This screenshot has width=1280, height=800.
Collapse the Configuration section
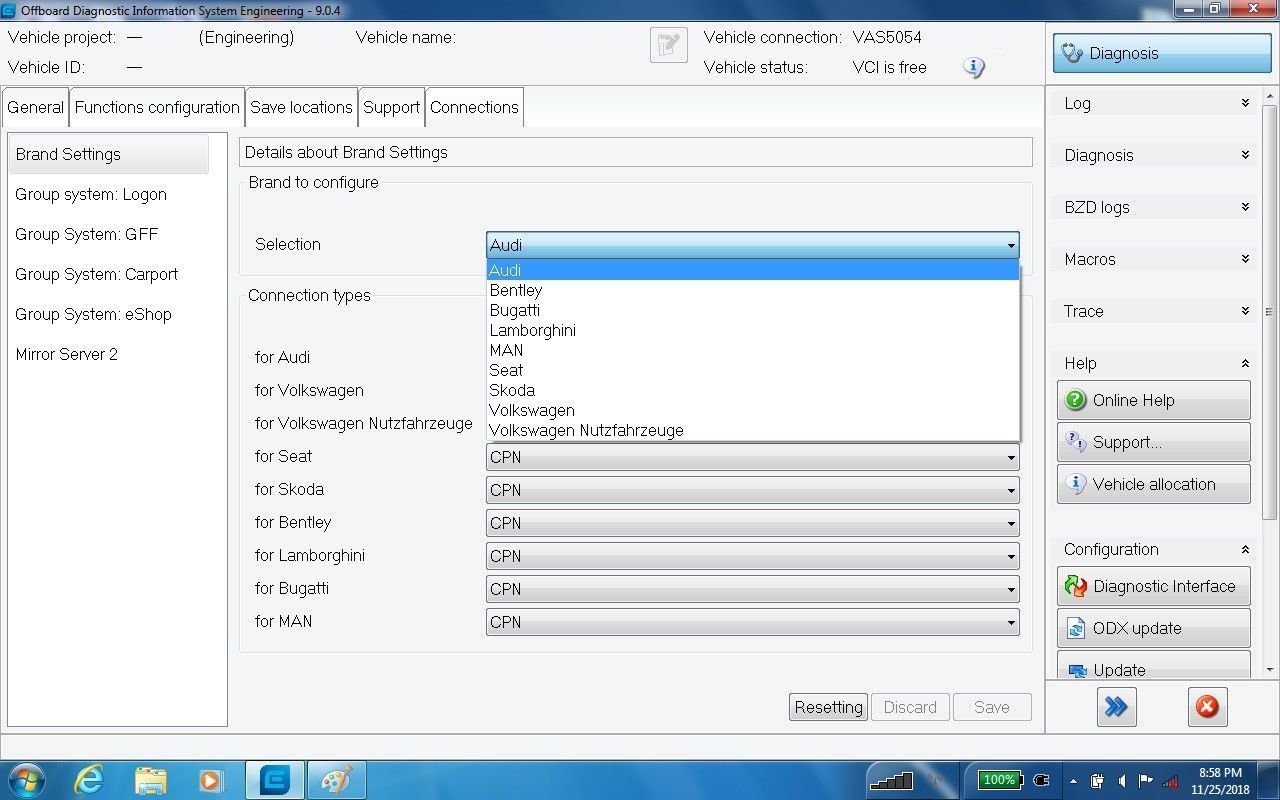[1245, 549]
